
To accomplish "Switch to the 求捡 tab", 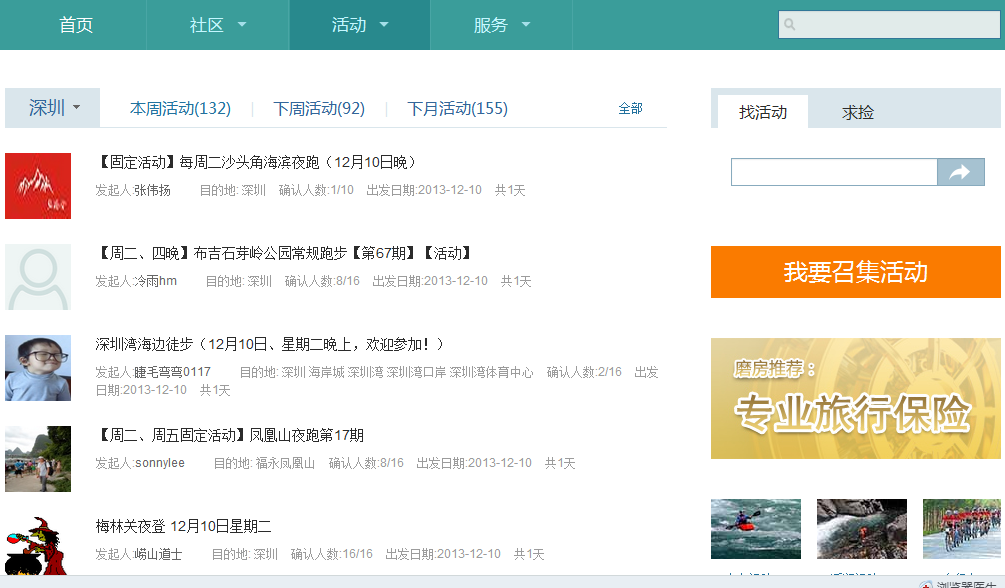I will click(x=858, y=112).
